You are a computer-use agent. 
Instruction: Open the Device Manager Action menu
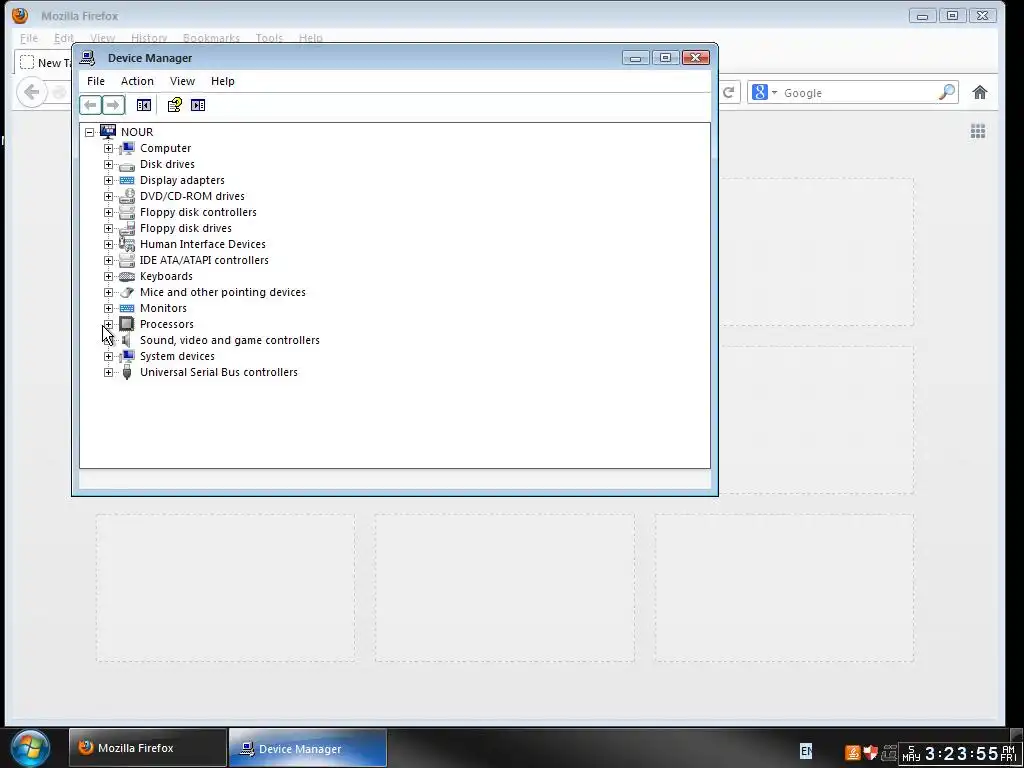tap(137, 81)
